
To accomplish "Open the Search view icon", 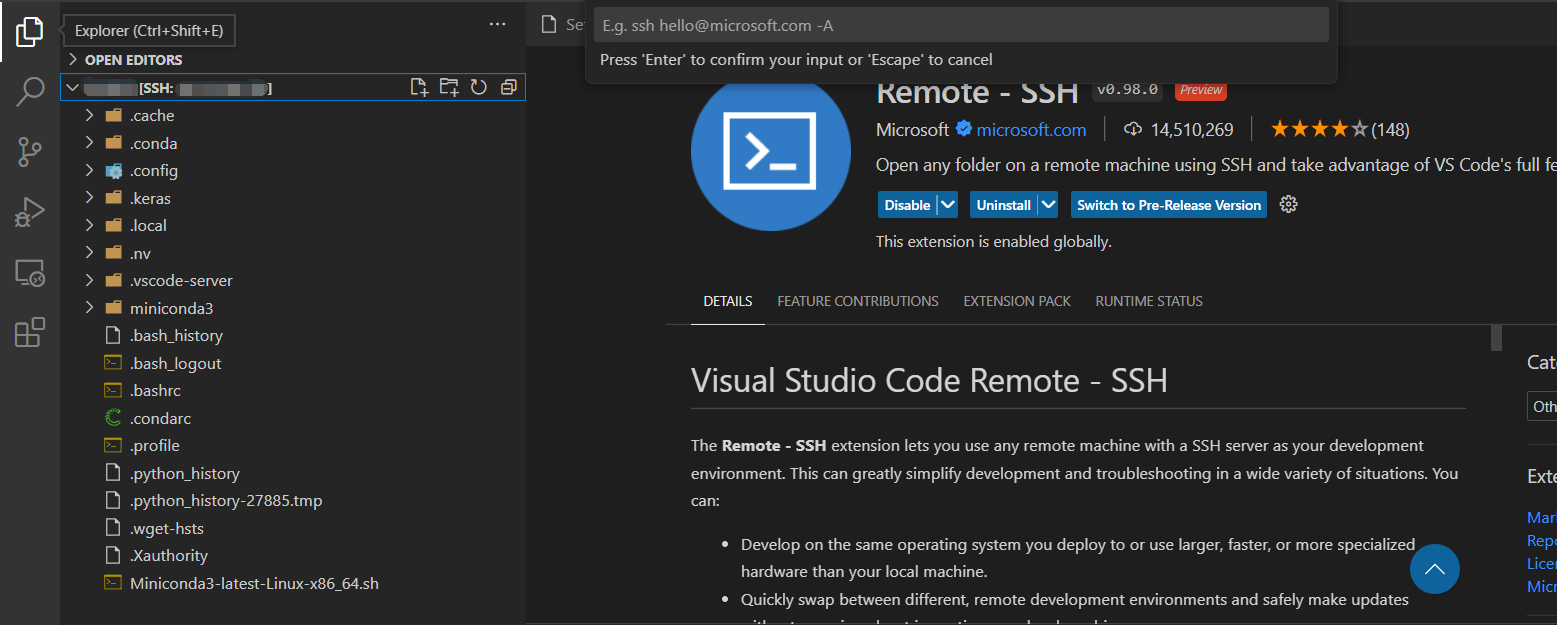I will point(30,91).
